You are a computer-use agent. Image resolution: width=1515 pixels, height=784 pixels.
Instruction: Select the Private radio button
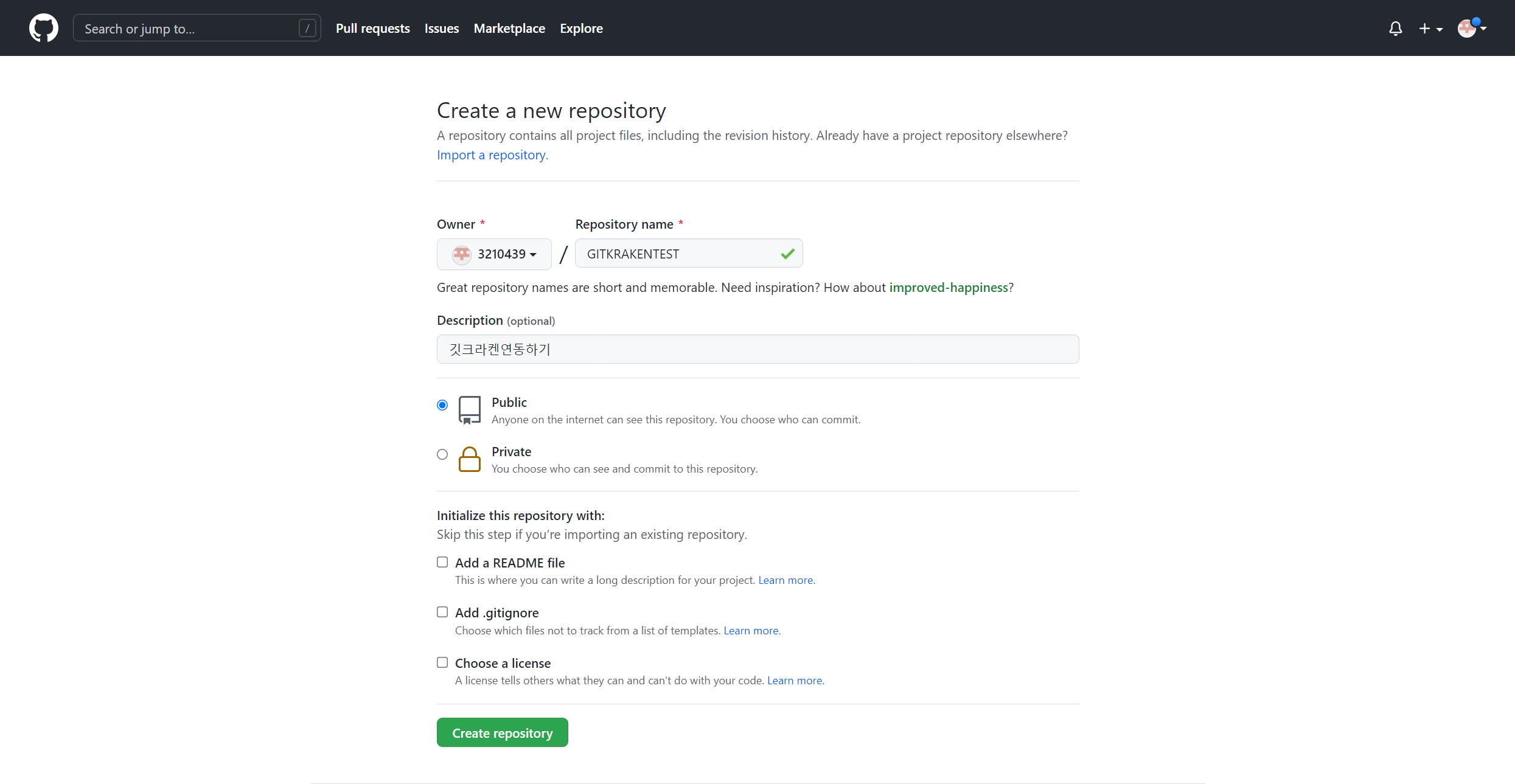442,454
